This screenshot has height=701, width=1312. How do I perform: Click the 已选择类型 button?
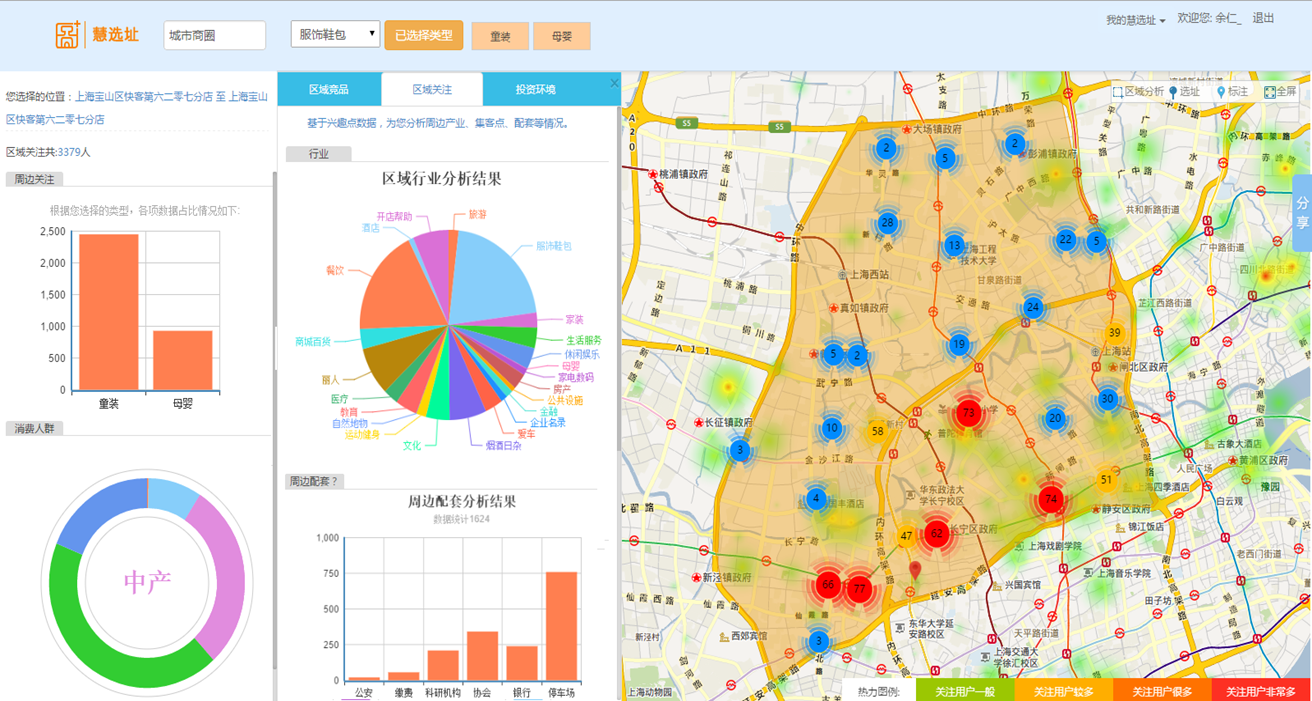point(424,35)
